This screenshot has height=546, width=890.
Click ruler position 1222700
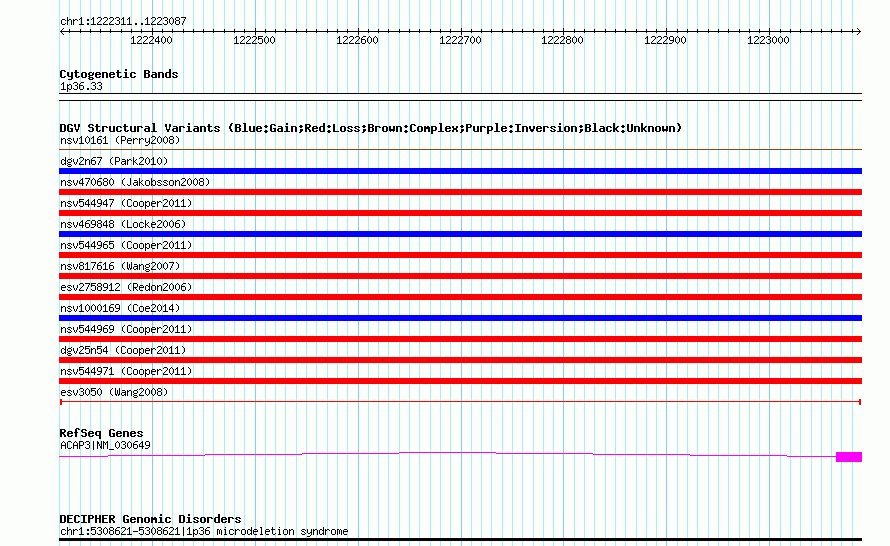click(460, 40)
